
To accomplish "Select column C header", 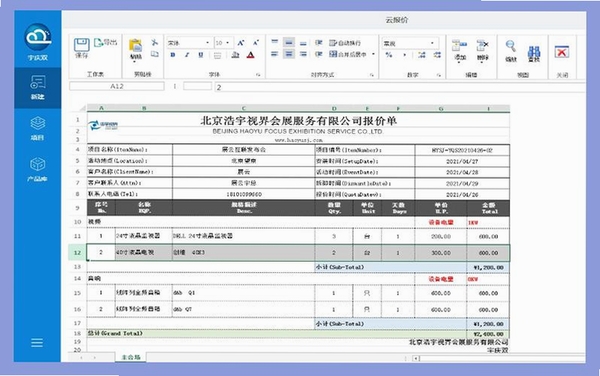I will (x=243, y=108).
